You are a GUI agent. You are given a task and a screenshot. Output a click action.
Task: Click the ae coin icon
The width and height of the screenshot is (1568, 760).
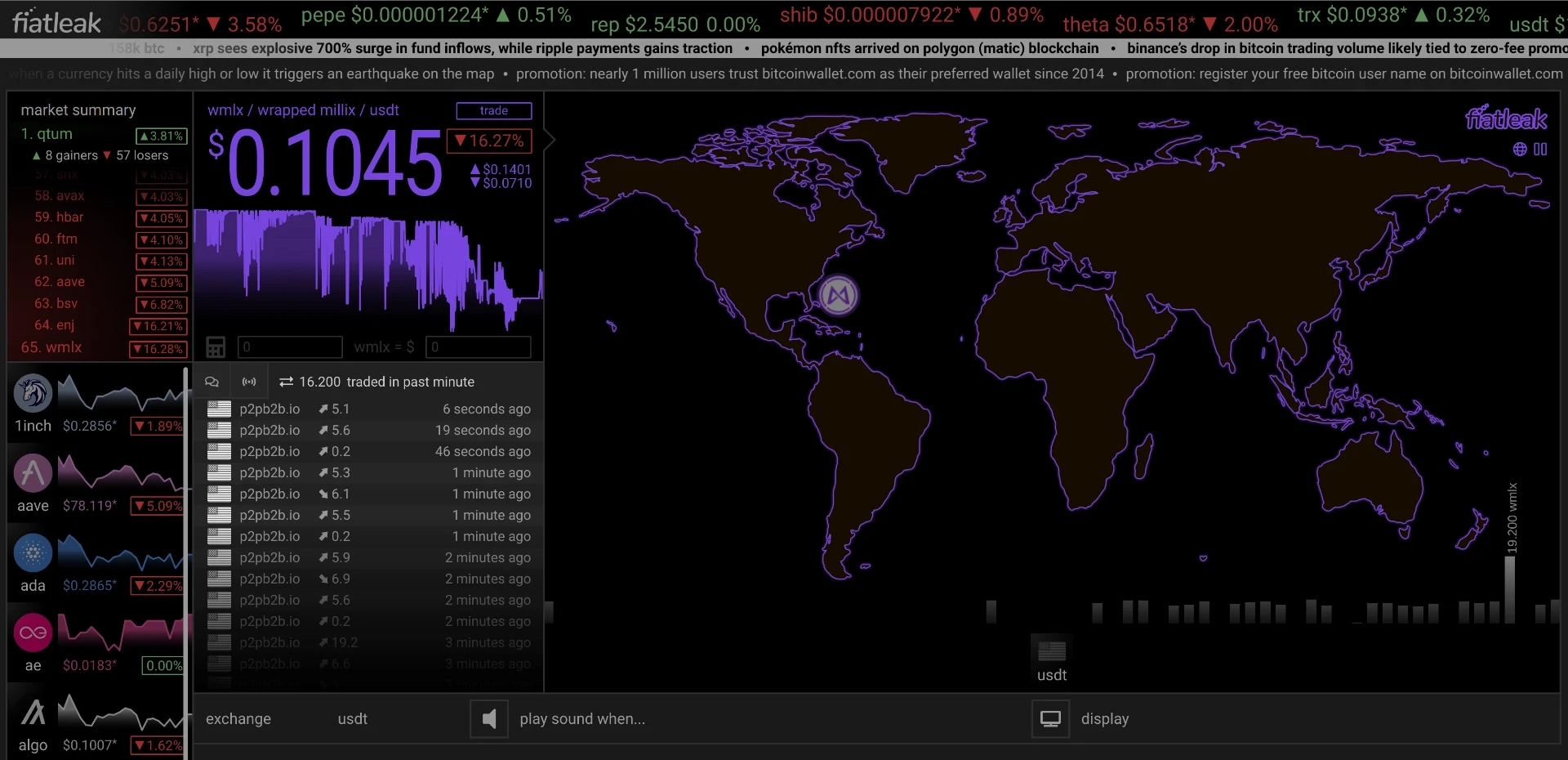[33, 633]
